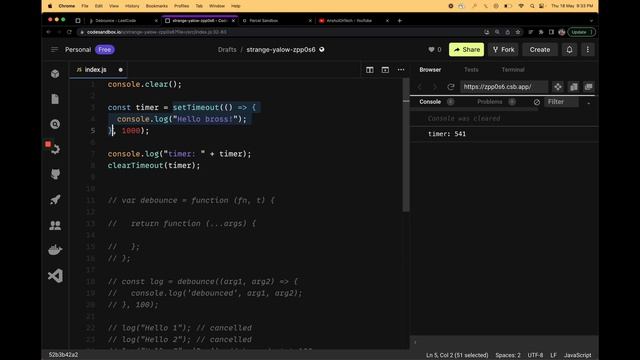Click the split editor icon
Viewport: 640px width, 360px height.
(369, 70)
